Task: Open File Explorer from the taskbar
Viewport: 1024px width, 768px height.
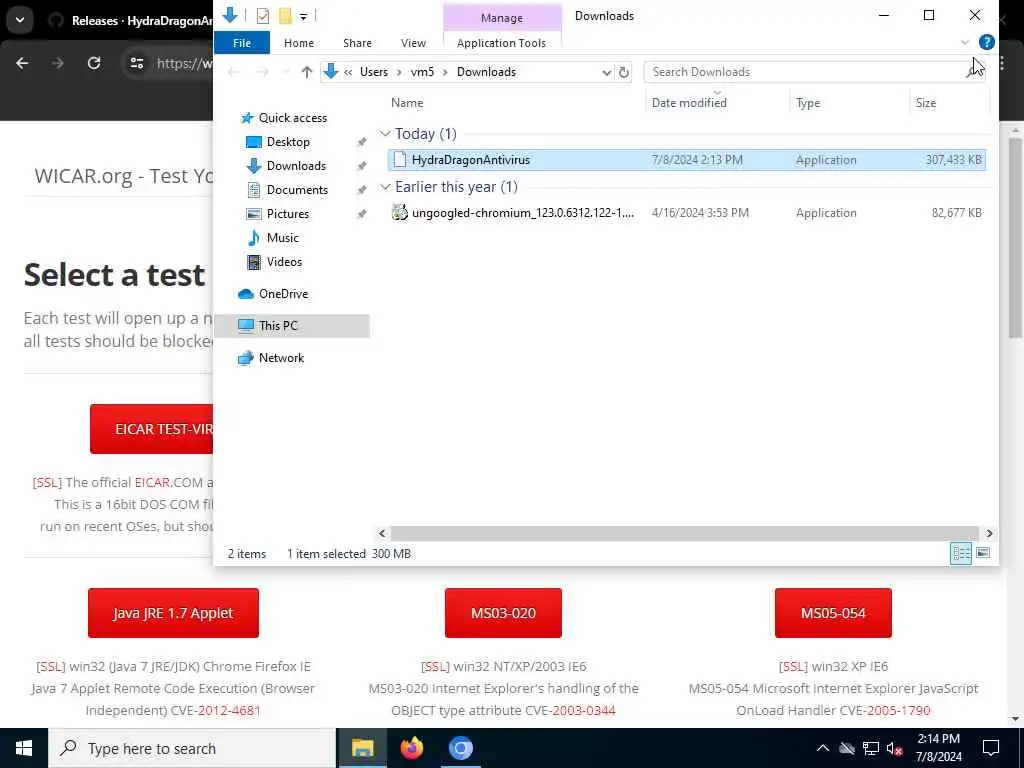Action: (x=362, y=748)
